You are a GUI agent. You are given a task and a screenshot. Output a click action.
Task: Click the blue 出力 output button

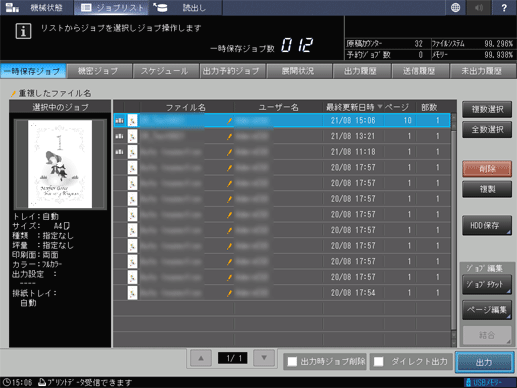tap(484, 362)
